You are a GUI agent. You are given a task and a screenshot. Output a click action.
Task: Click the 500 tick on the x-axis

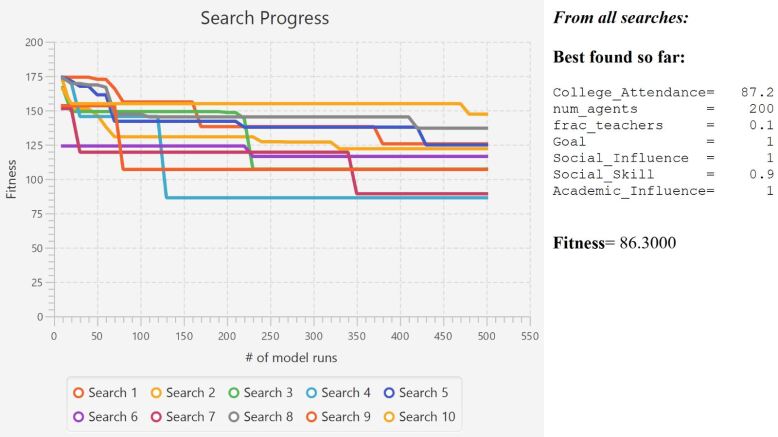click(487, 335)
